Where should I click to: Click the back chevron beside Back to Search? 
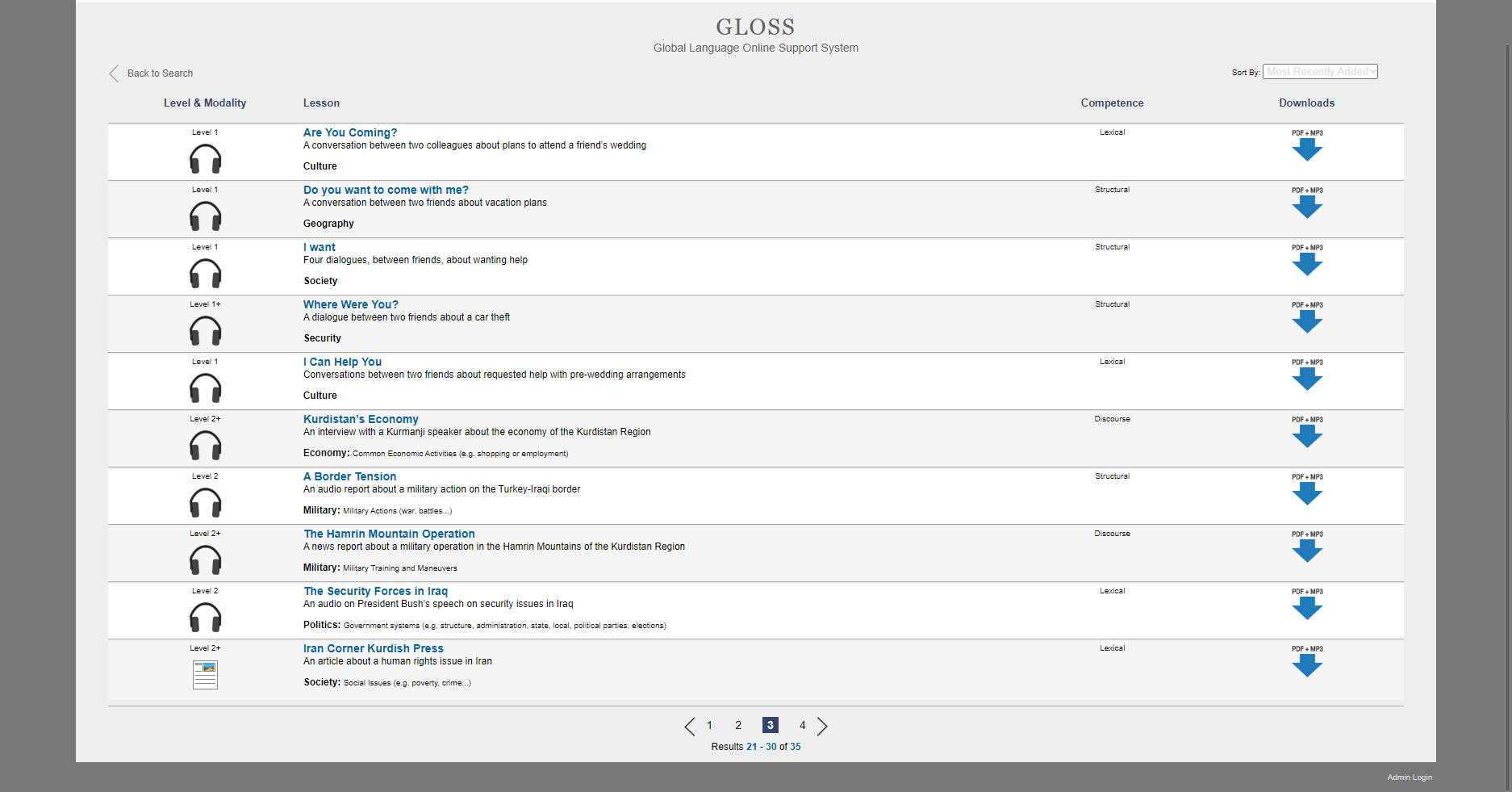[x=114, y=73]
